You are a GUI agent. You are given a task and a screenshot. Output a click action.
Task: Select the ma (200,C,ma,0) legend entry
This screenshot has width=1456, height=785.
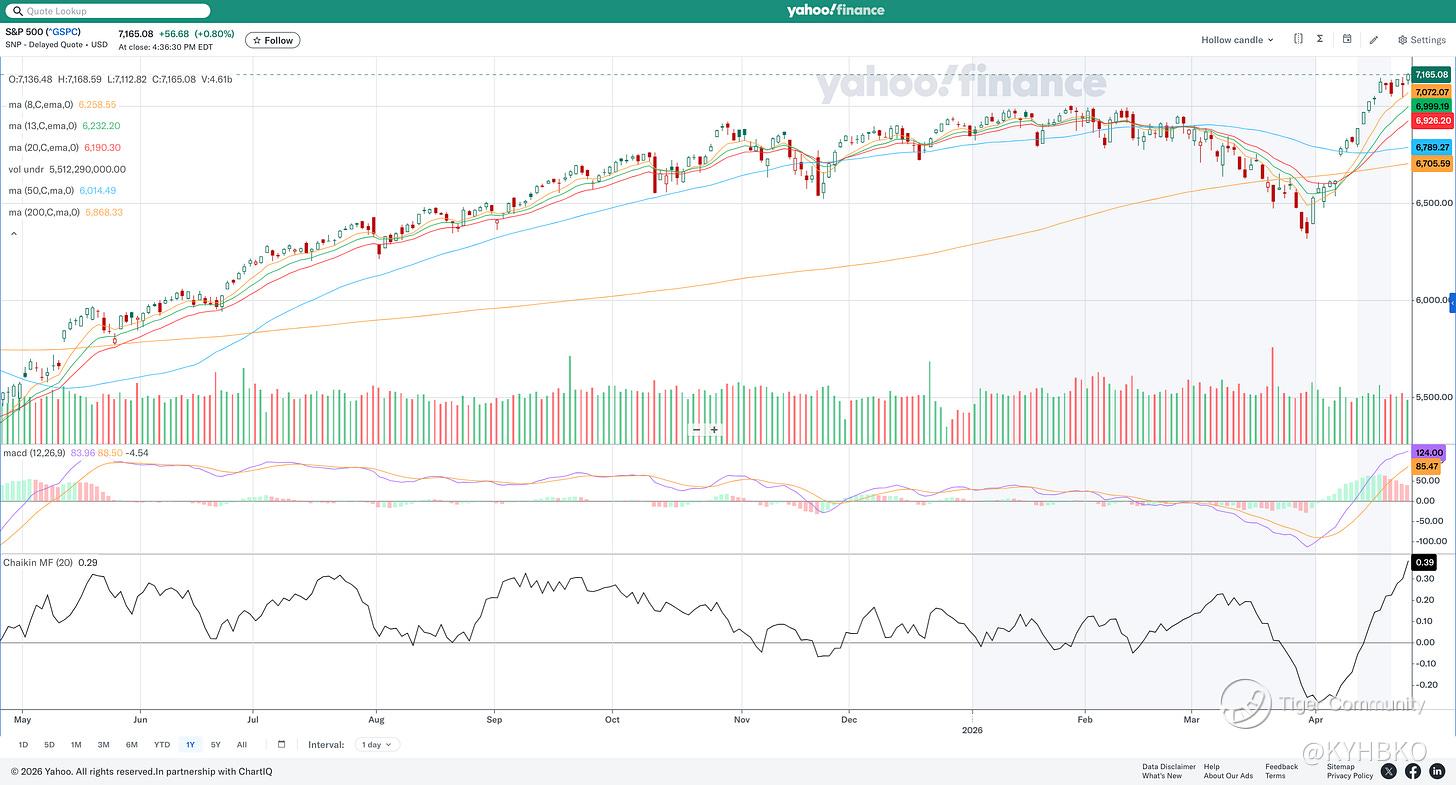point(64,212)
